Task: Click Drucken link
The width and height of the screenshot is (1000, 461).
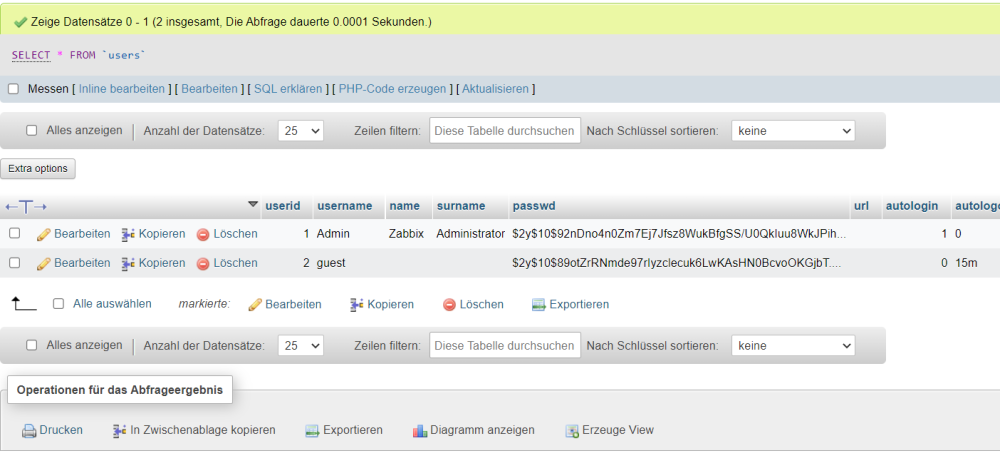Action: 61,430
